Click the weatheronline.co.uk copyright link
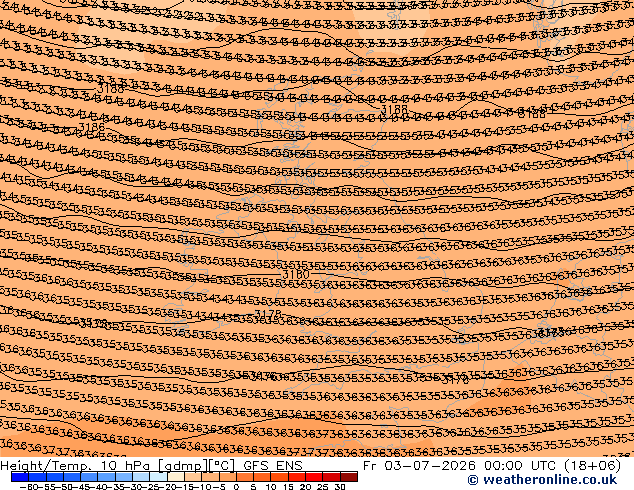This screenshot has height=490, width=634. pos(542,480)
